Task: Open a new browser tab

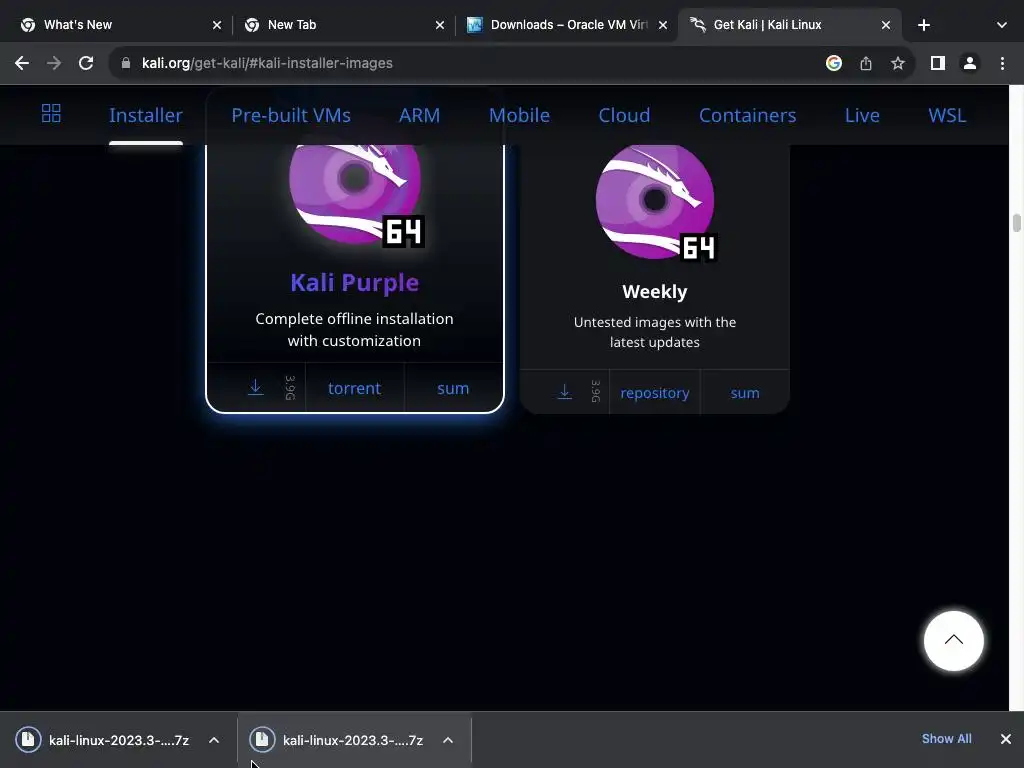Action: [923, 25]
